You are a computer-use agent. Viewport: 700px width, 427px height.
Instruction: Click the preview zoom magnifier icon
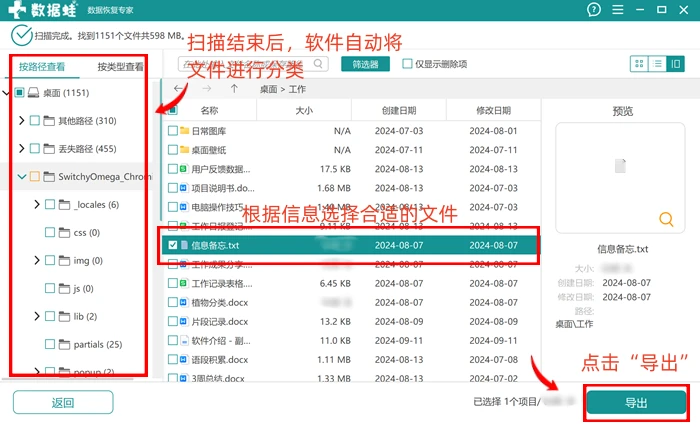(x=666, y=219)
